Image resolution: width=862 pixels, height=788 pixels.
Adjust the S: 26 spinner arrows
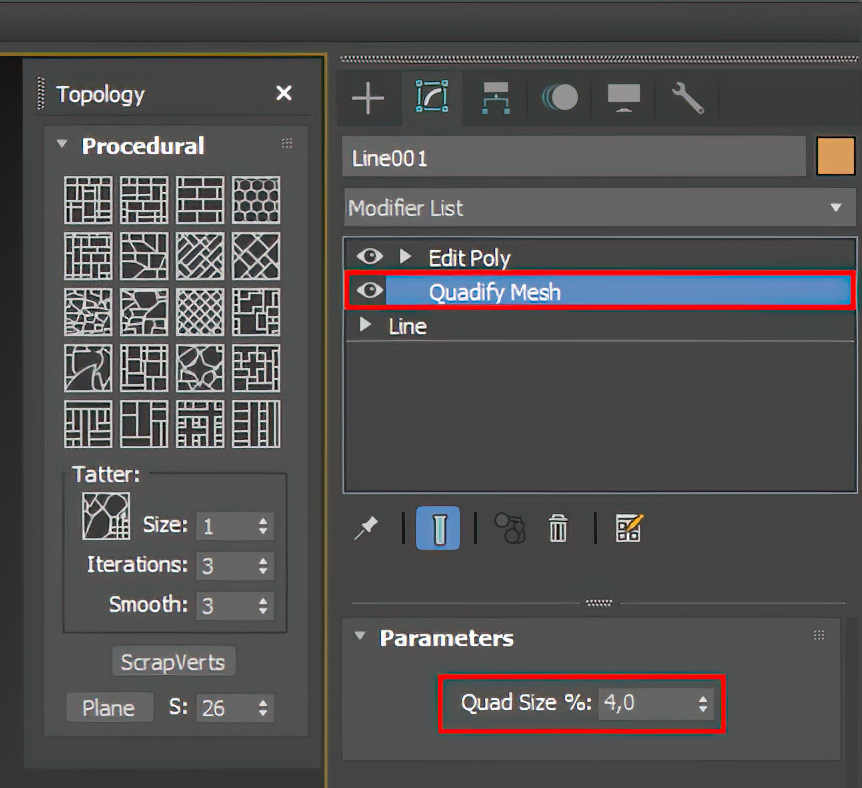click(x=263, y=708)
